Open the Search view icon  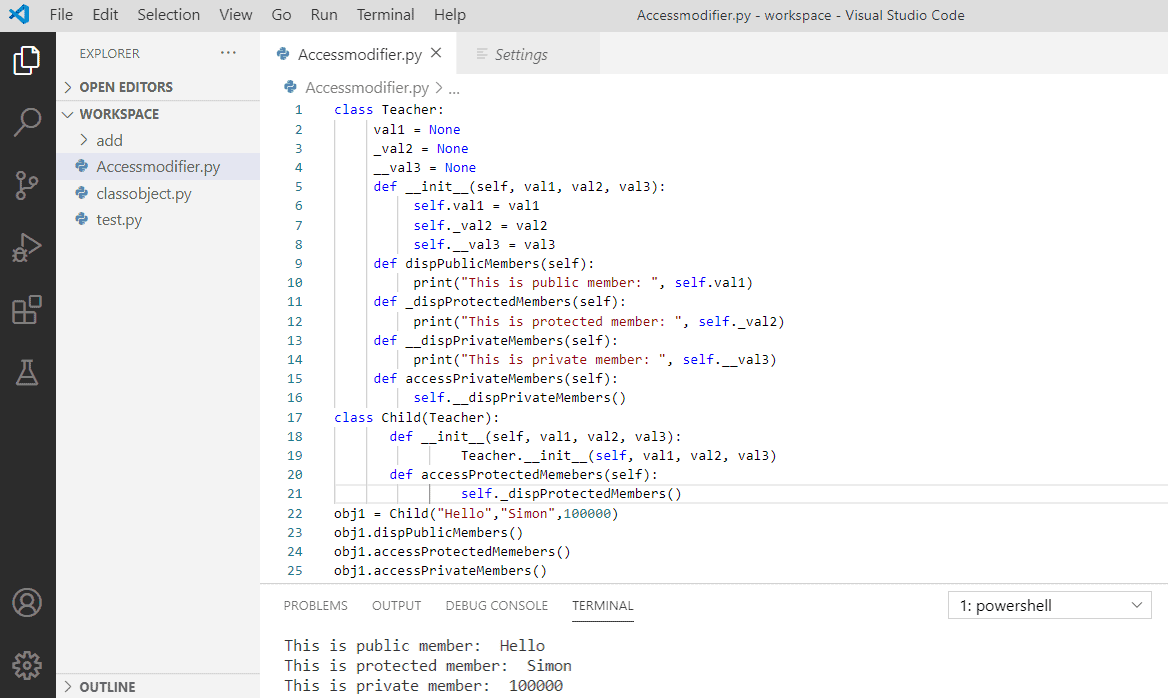tap(27, 122)
